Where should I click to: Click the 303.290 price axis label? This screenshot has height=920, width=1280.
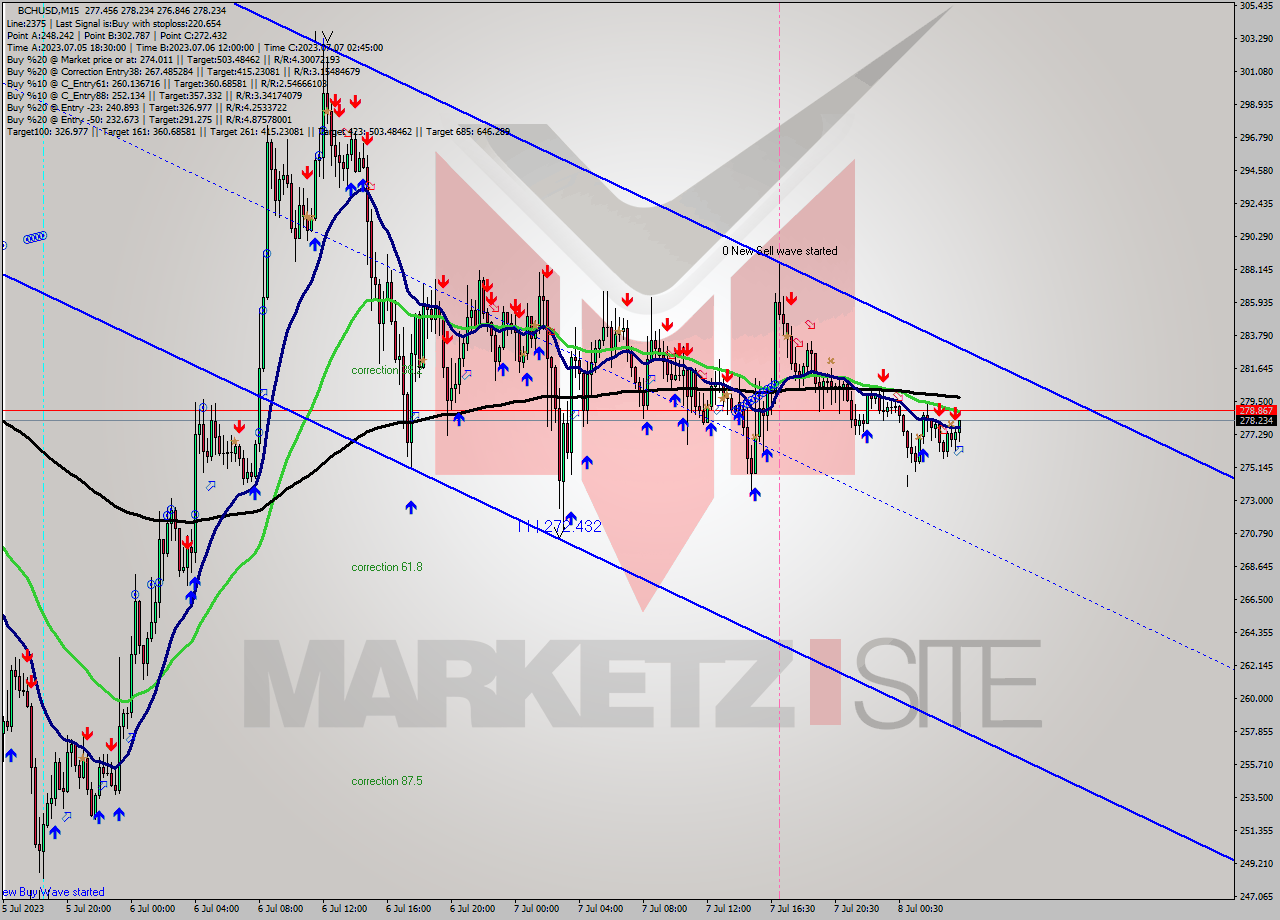click(x=1256, y=39)
